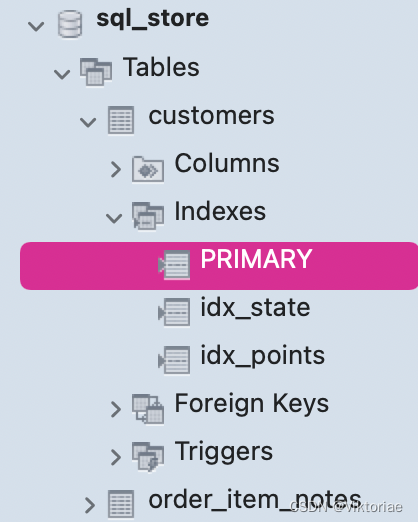Click the Triggers group icon
The image size is (418, 522).
coord(148,456)
